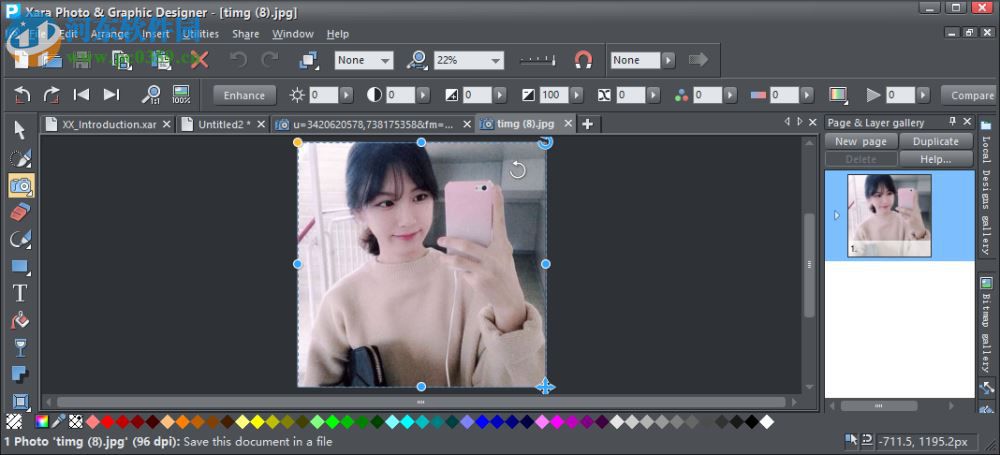1000x455 pixels.
Task: Click the Enhance button
Action: (x=244, y=95)
